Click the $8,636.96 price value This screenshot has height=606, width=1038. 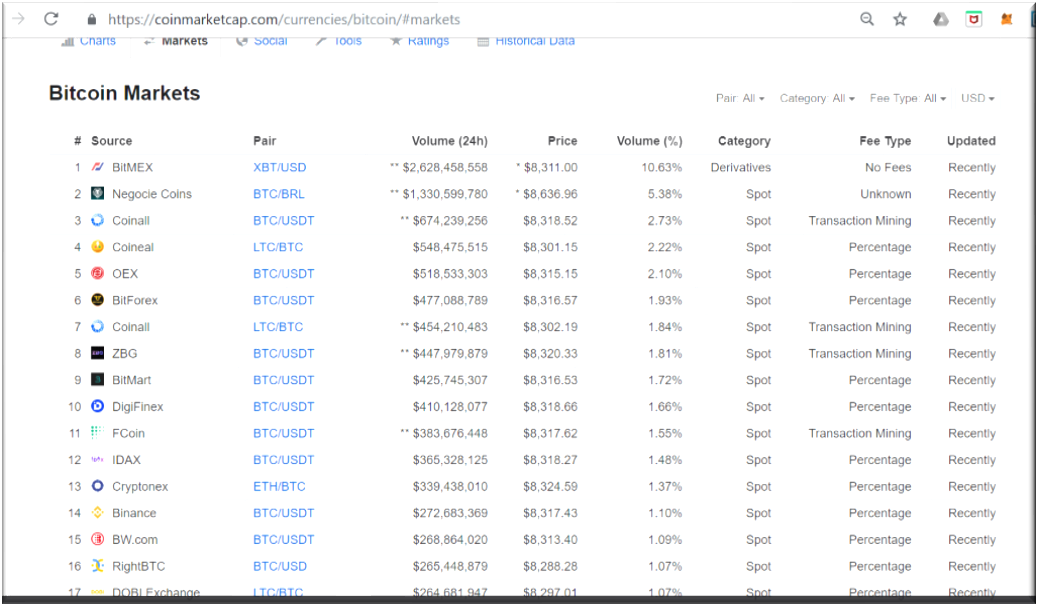(550, 194)
